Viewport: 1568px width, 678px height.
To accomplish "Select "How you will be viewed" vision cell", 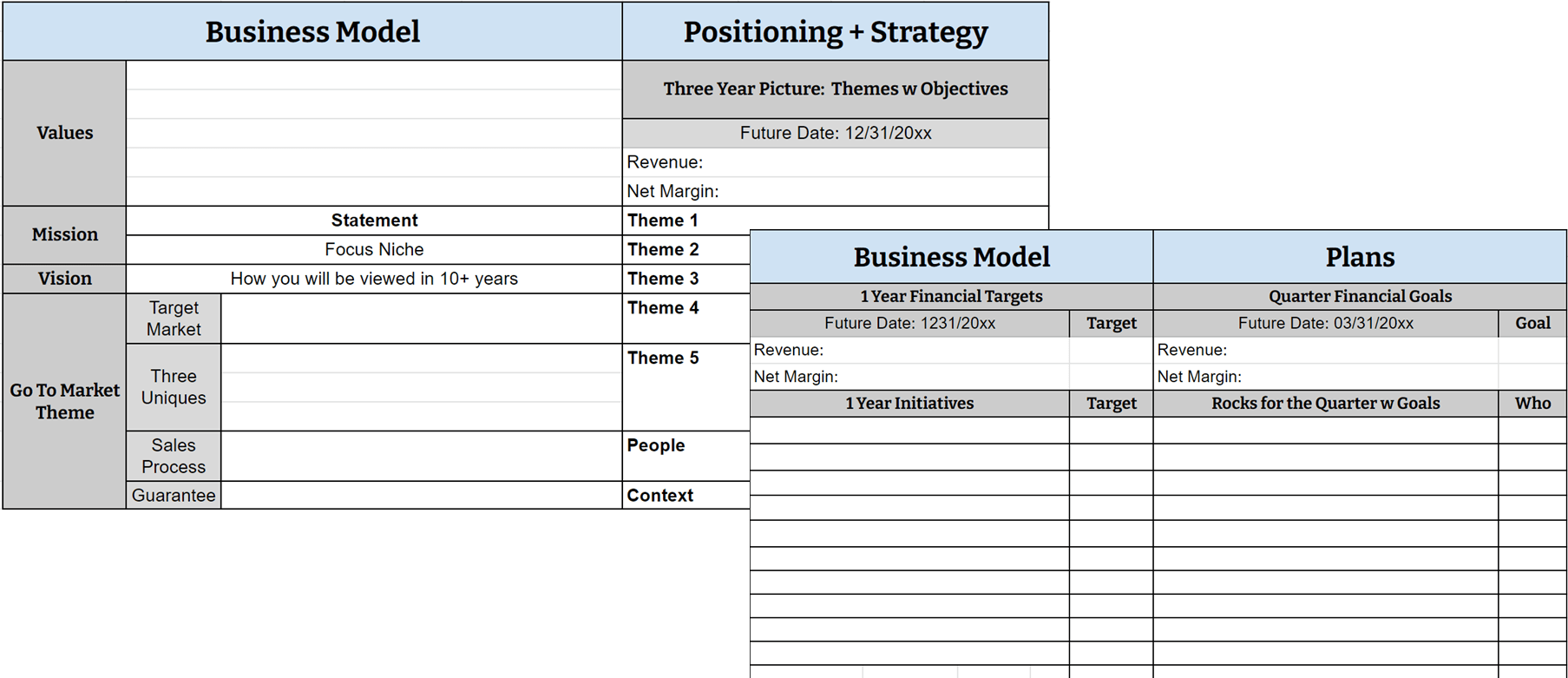I will point(374,279).
